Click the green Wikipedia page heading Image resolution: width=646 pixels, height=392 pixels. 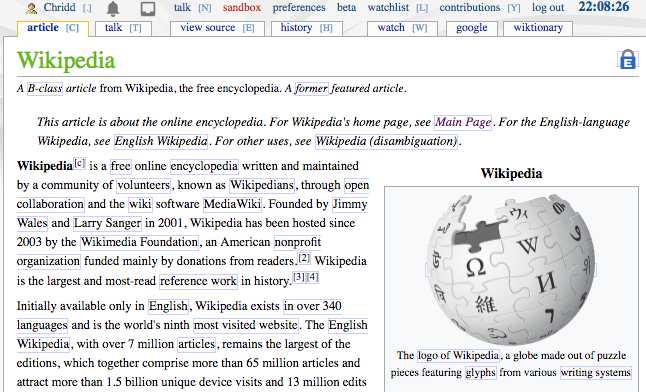click(66, 60)
